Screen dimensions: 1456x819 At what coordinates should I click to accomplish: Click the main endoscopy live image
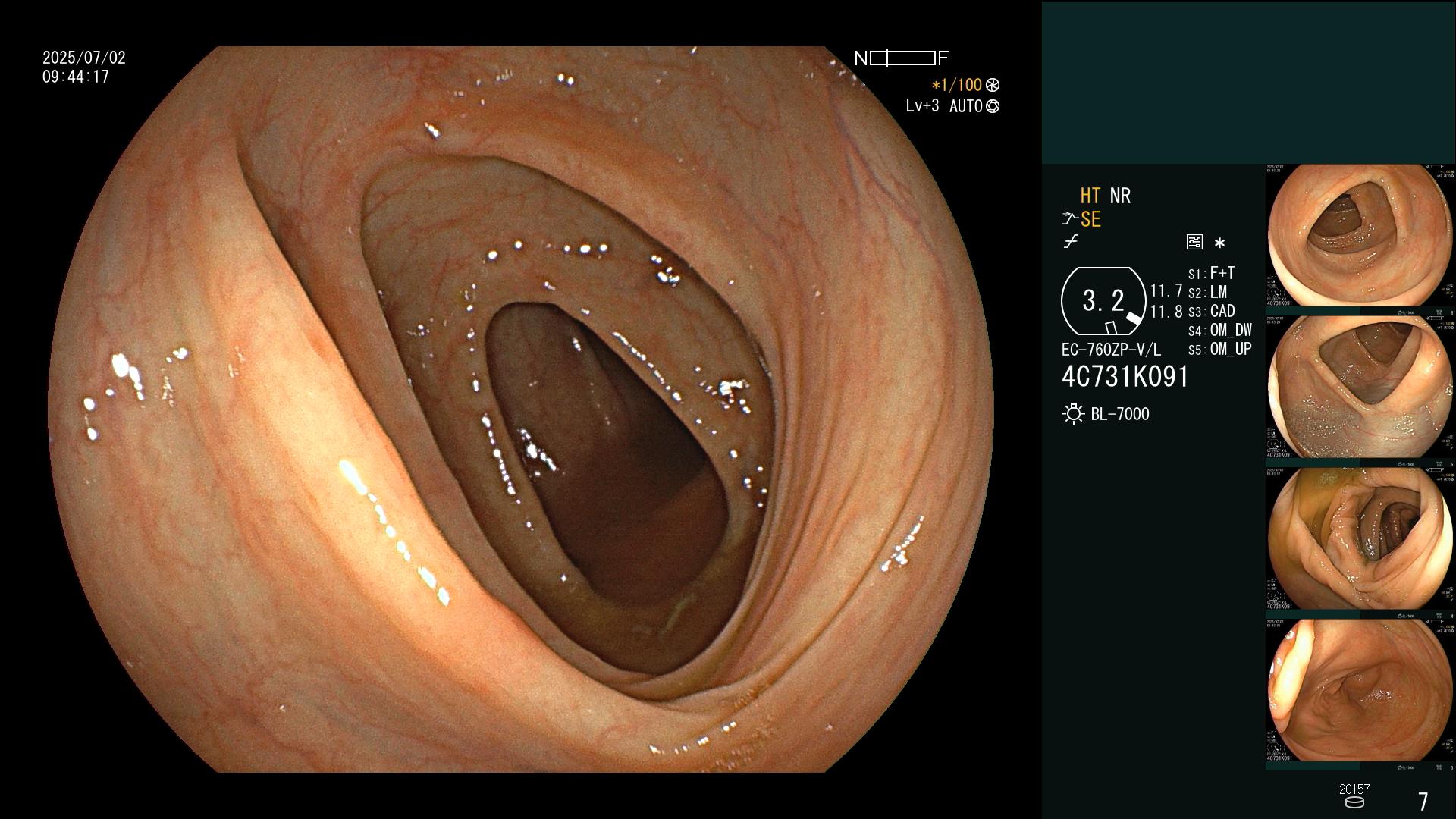pyautogui.click(x=521, y=409)
